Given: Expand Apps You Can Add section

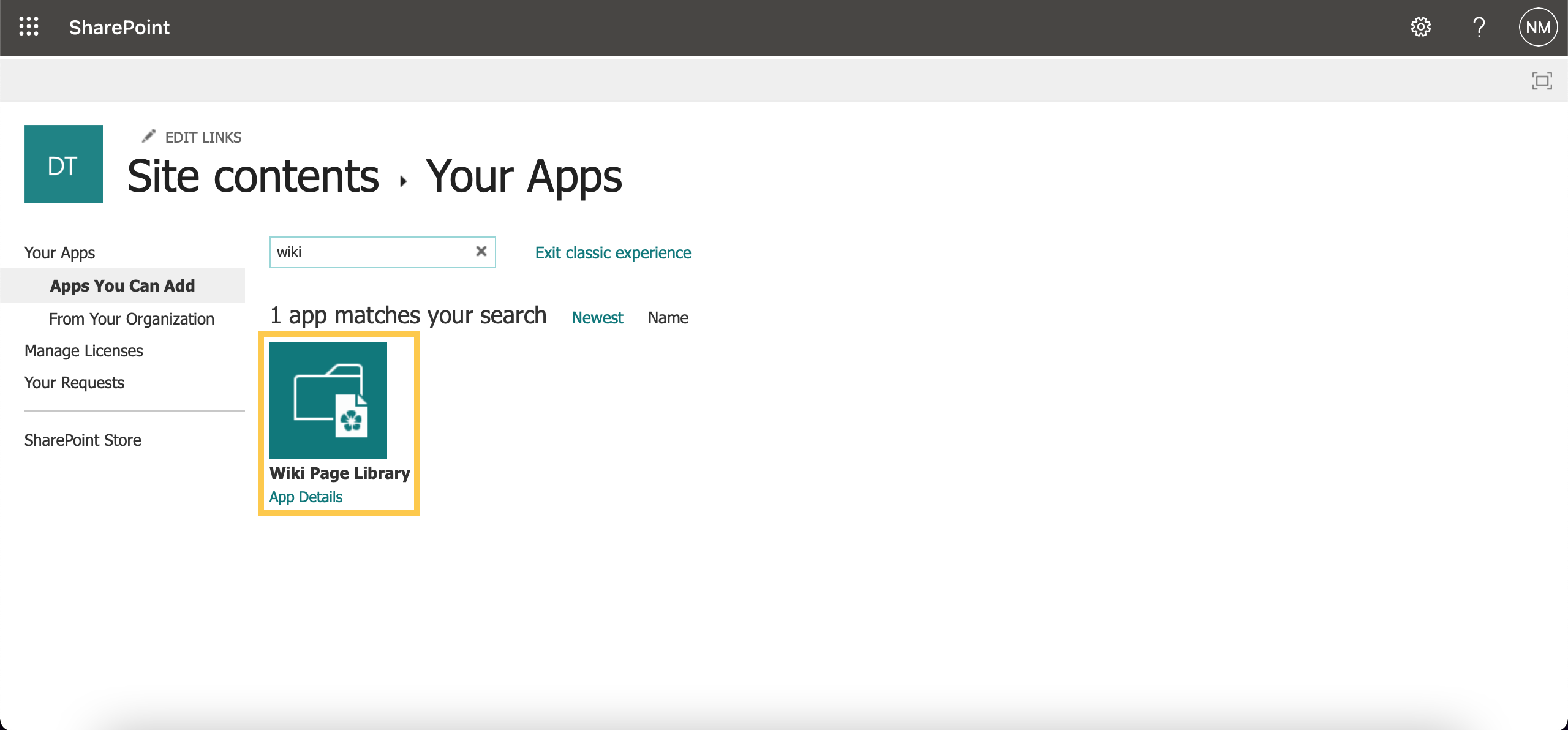Looking at the screenshot, I should [x=122, y=285].
